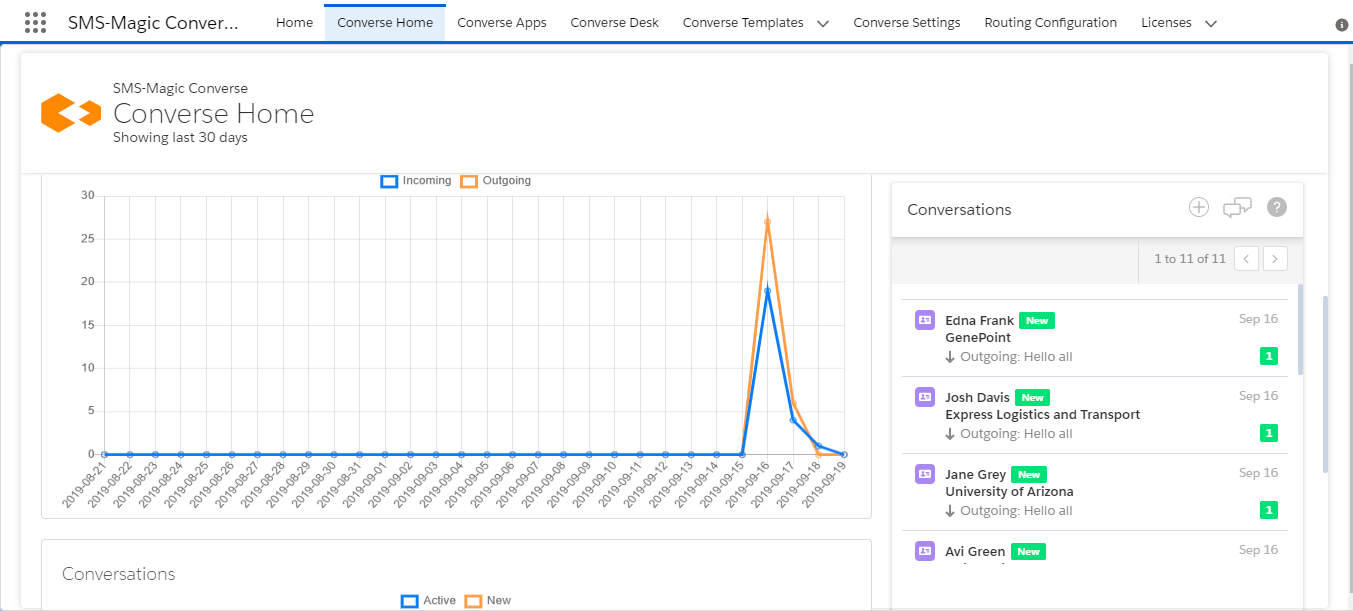
Task: Open the Home tab
Action: coord(294,22)
